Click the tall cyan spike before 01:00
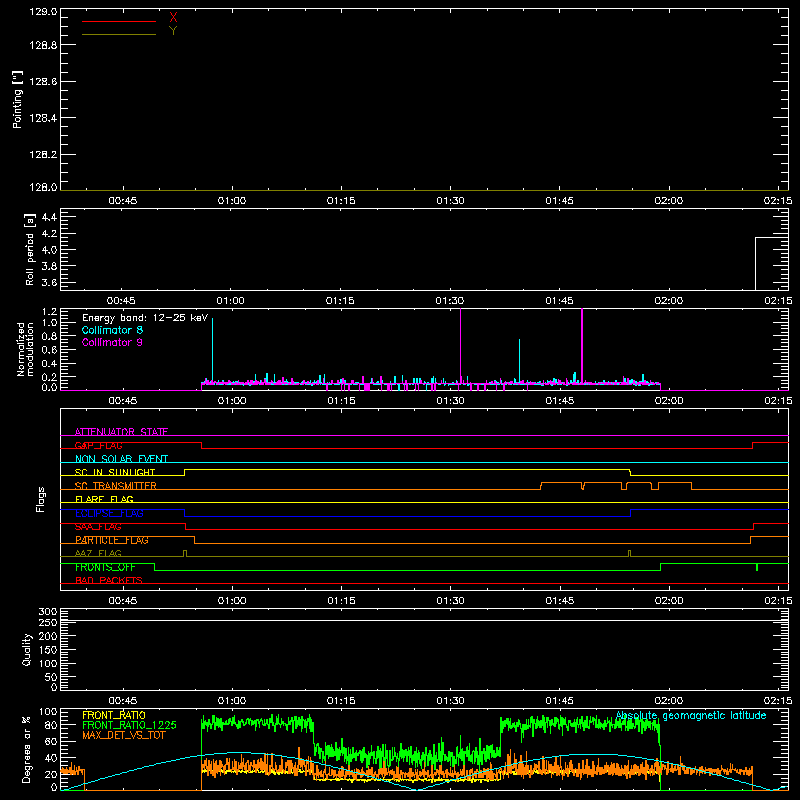Image resolution: width=800 pixels, height=800 pixels. tap(212, 349)
